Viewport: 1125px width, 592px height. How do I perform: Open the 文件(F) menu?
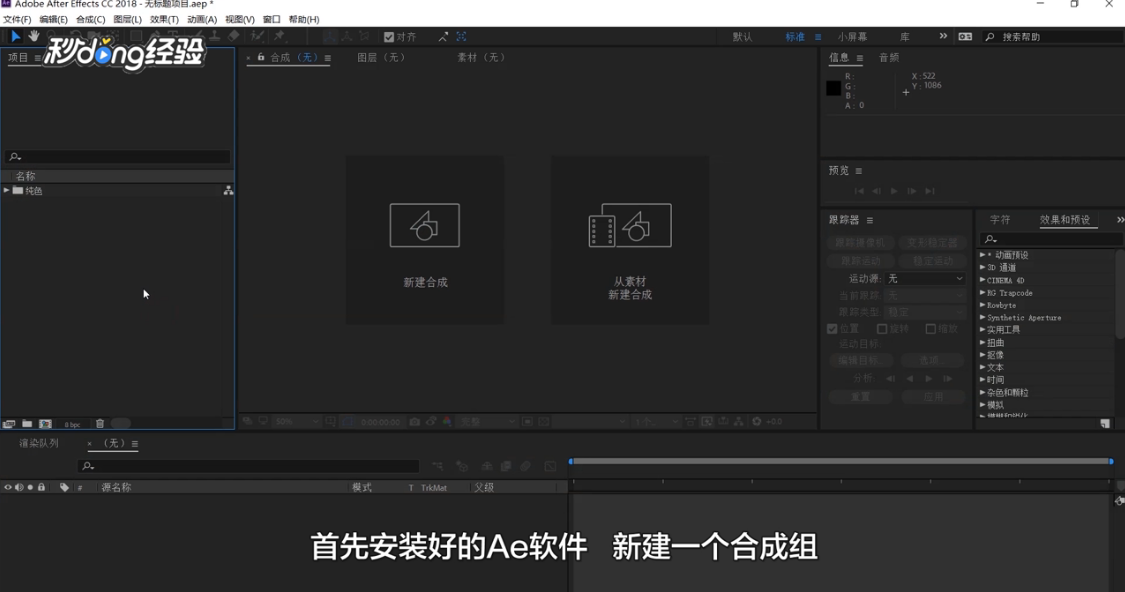coord(17,19)
